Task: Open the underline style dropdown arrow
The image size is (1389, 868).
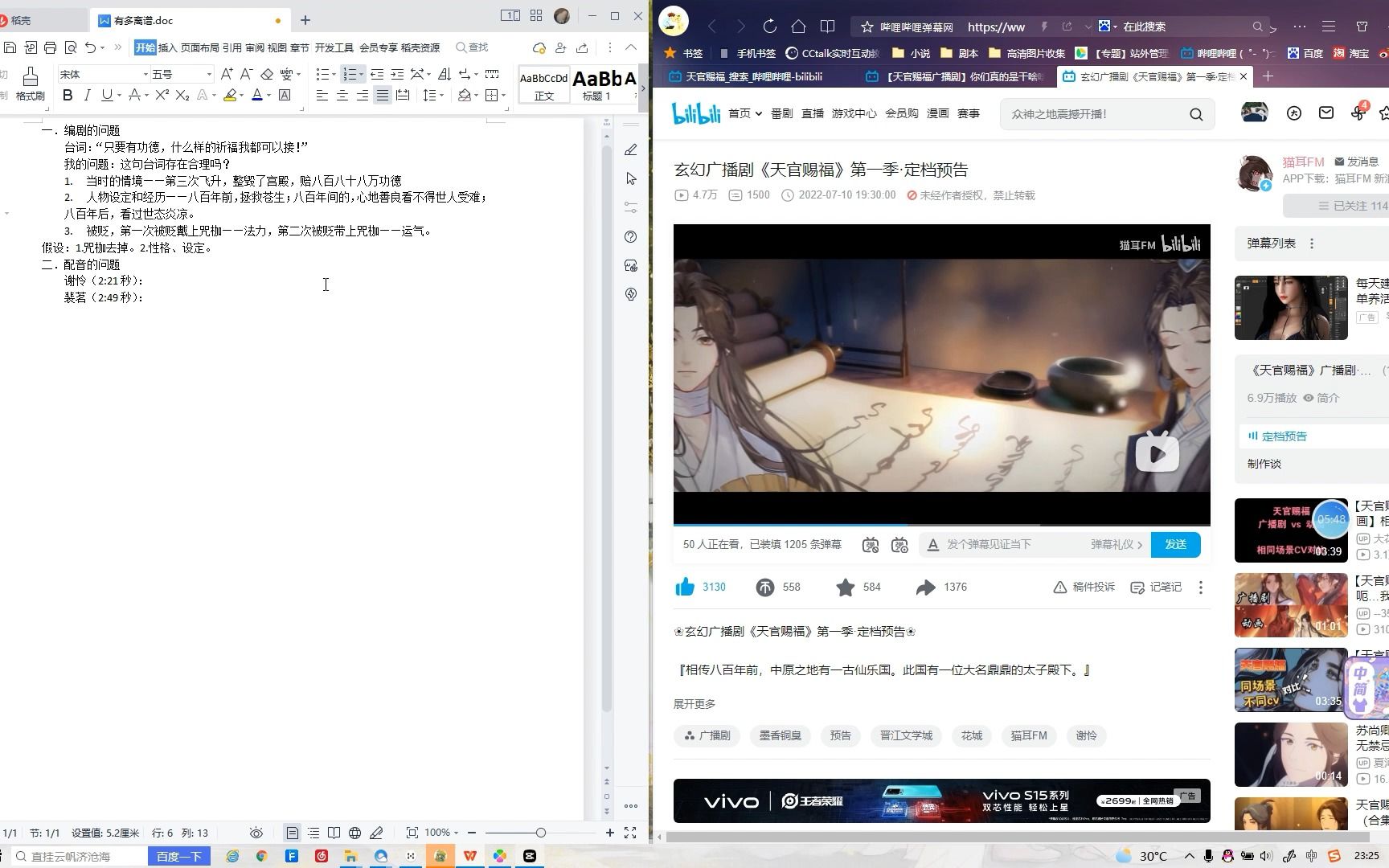Action: [x=119, y=96]
